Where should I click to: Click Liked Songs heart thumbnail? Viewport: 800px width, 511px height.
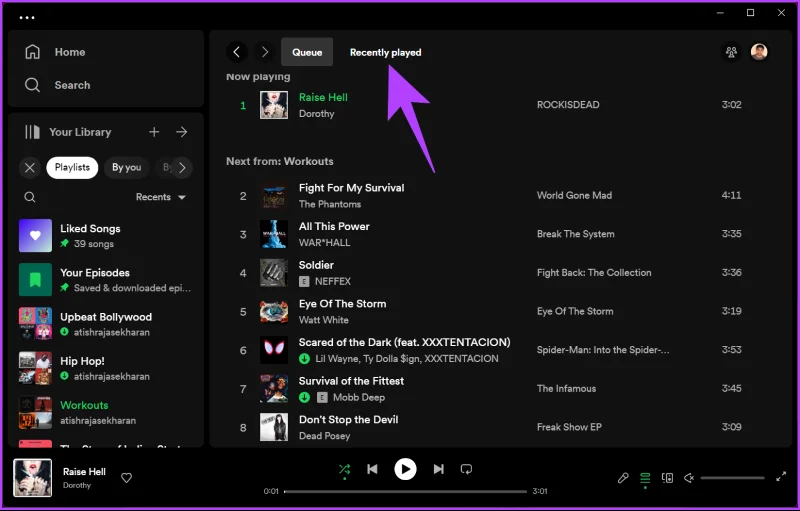[x=35, y=236]
